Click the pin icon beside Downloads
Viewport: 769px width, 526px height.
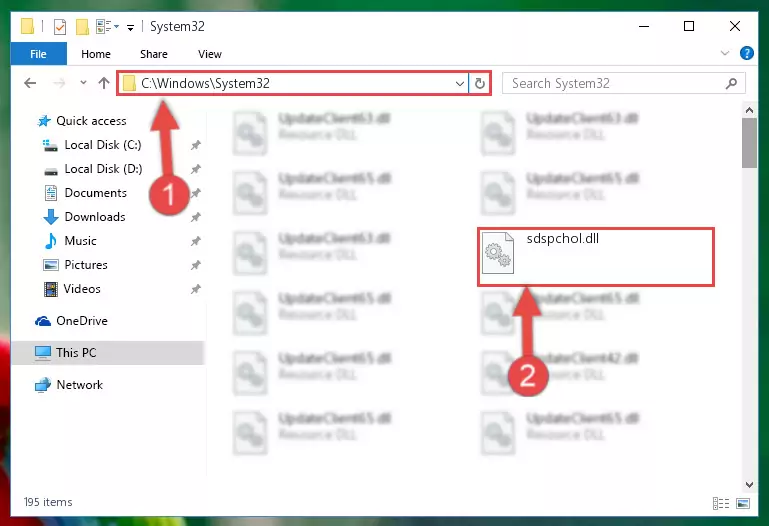click(x=196, y=217)
